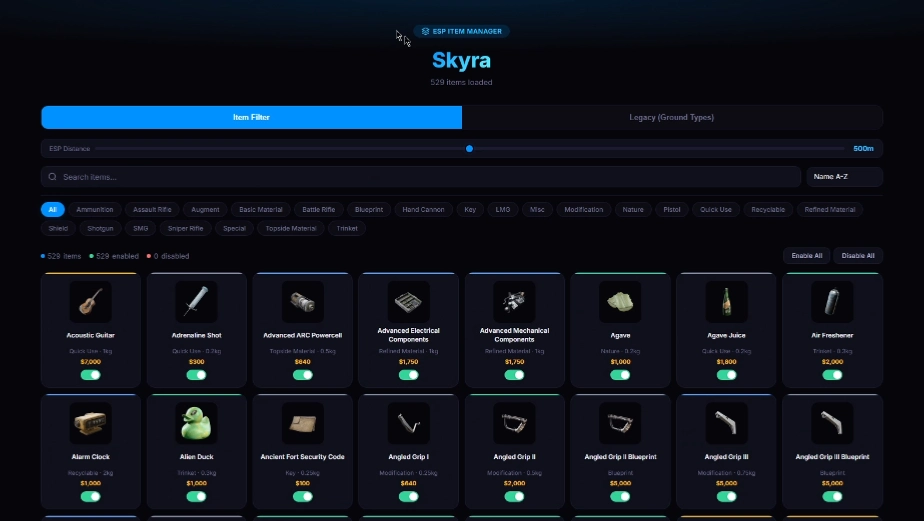
Task: Click the Acoustic Guitar item icon
Action: tap(90, 302)
